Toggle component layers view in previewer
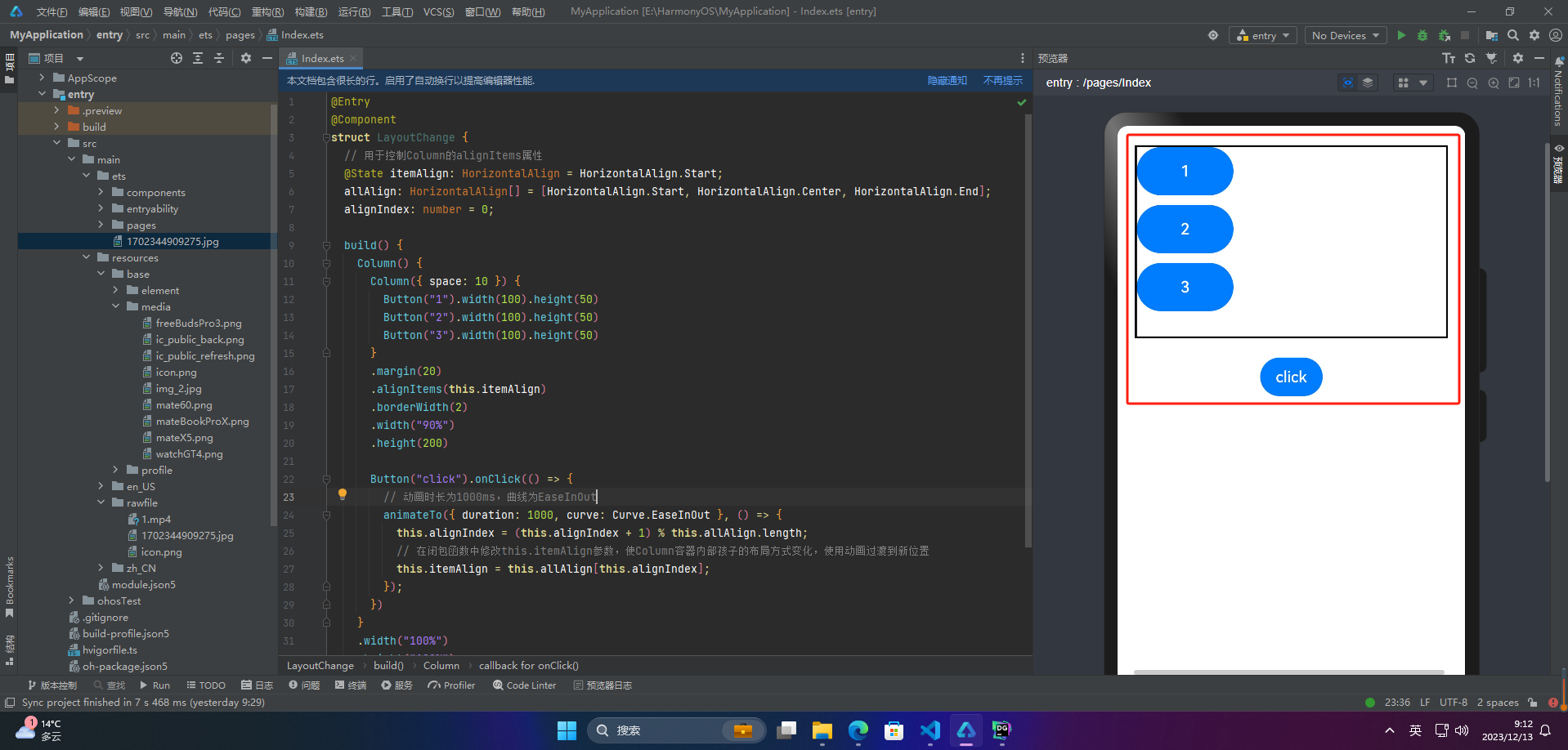The width and height of the screenshot is (1568, 750). [1368, 83]
